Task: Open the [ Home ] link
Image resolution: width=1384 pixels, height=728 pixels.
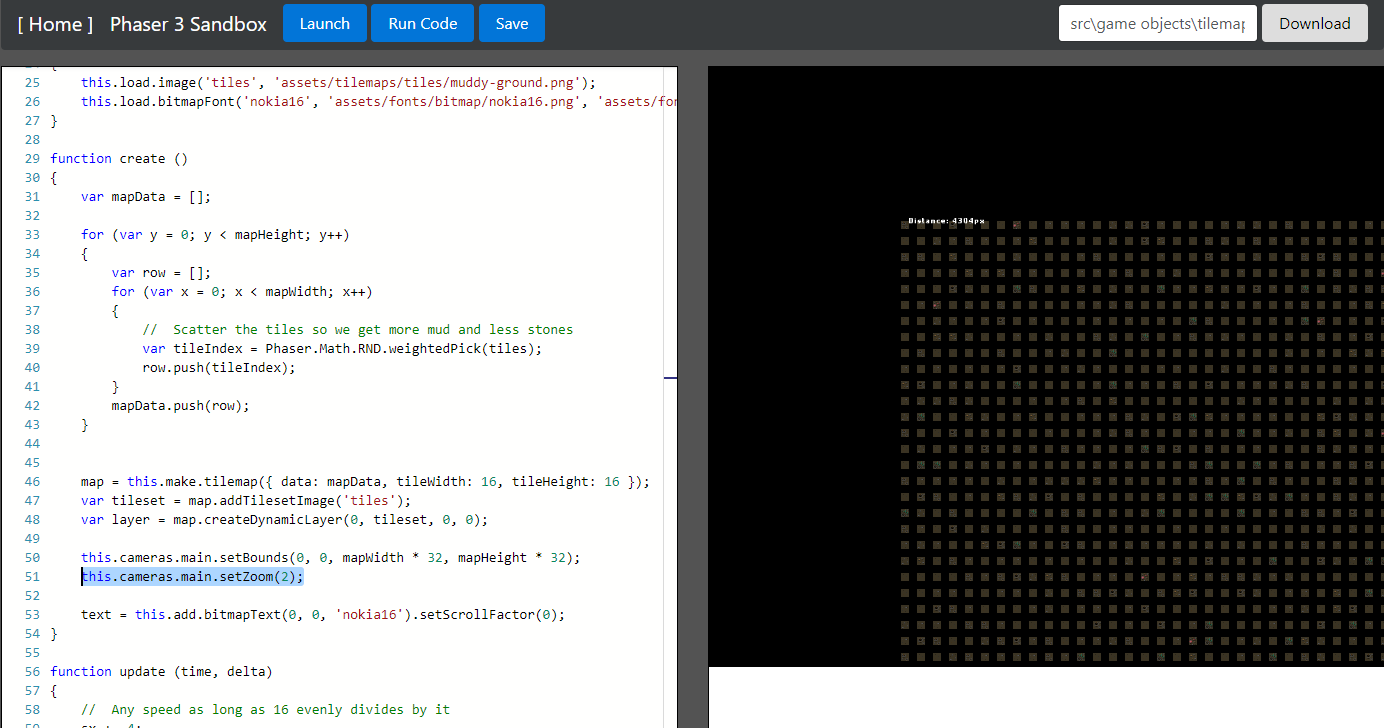Action: coord(55,23)
